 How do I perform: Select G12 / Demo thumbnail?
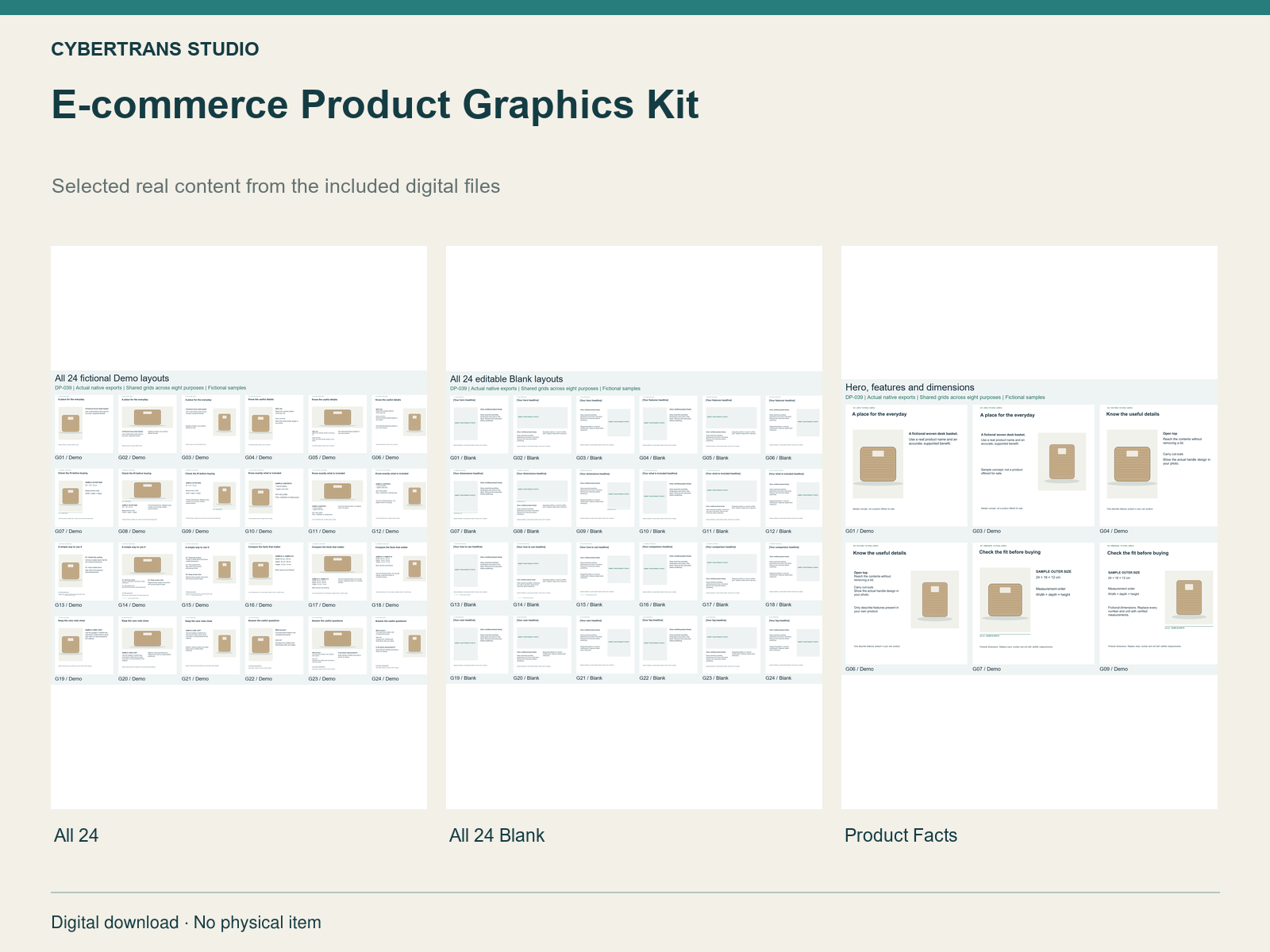pos(400,498)
